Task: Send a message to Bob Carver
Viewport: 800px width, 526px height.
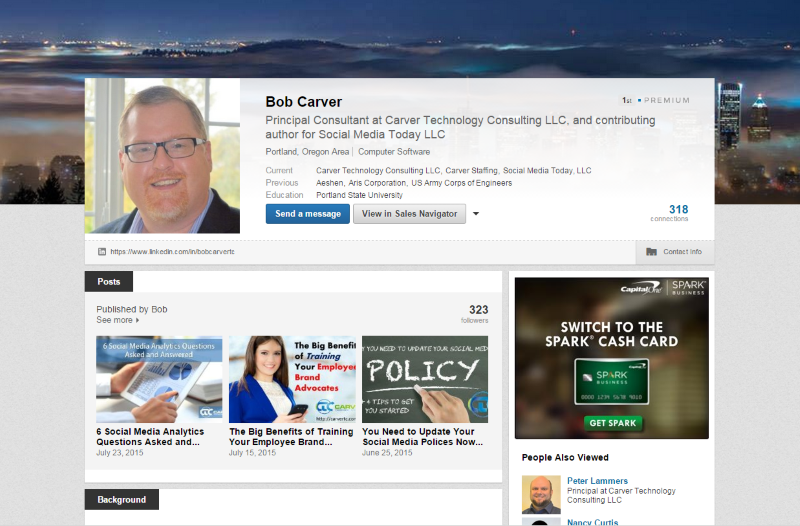Action: [308, 214]
